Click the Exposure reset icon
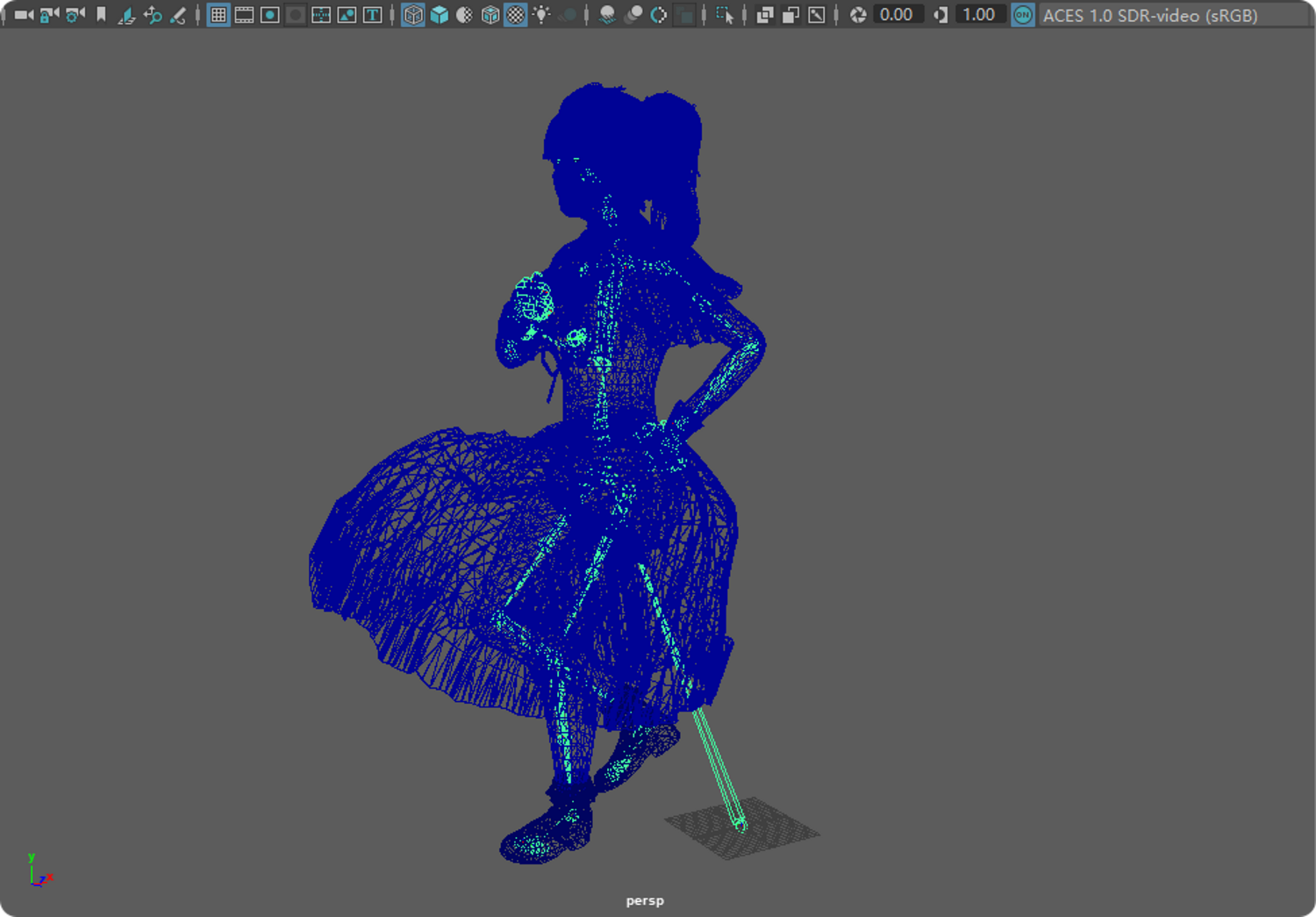 click(858, 15)
